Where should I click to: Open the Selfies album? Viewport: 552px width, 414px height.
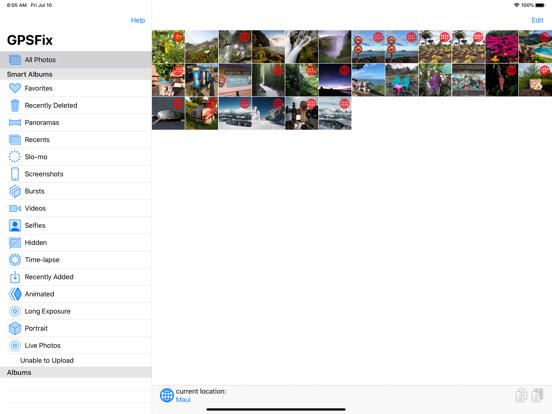[x=76, y=225]
